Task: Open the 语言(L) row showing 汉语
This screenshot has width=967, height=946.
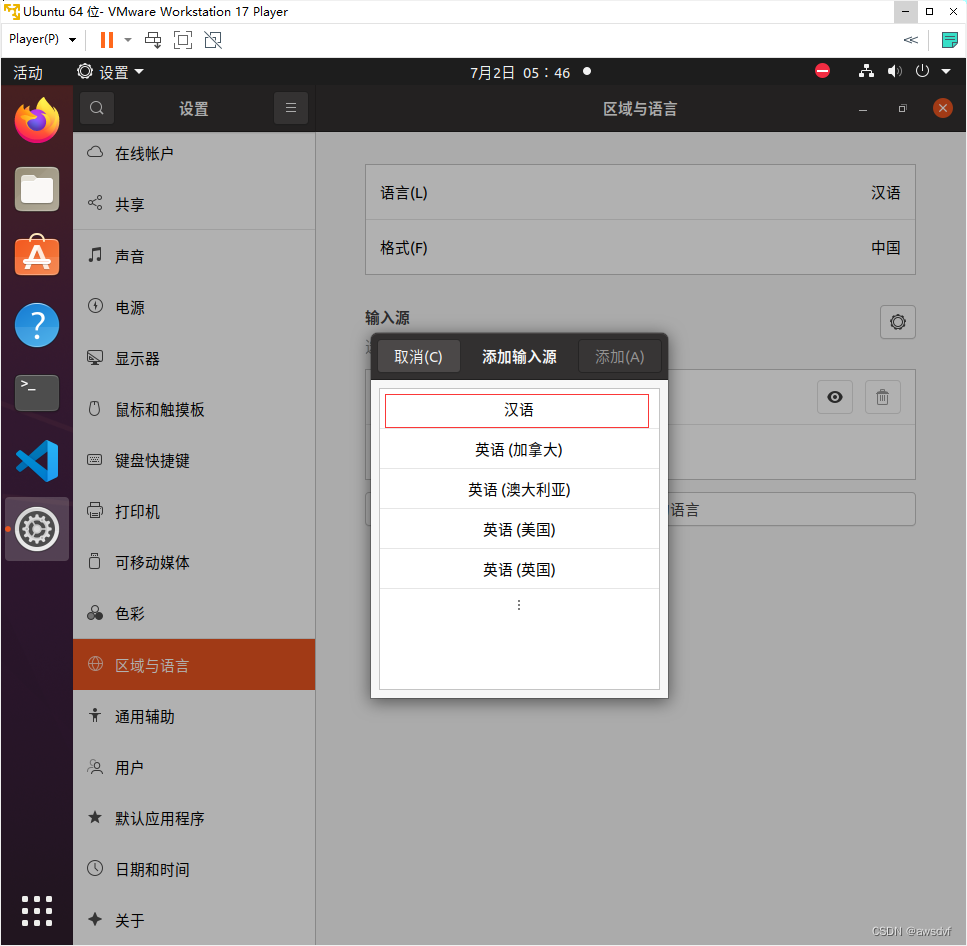Action: coord(640,193)
